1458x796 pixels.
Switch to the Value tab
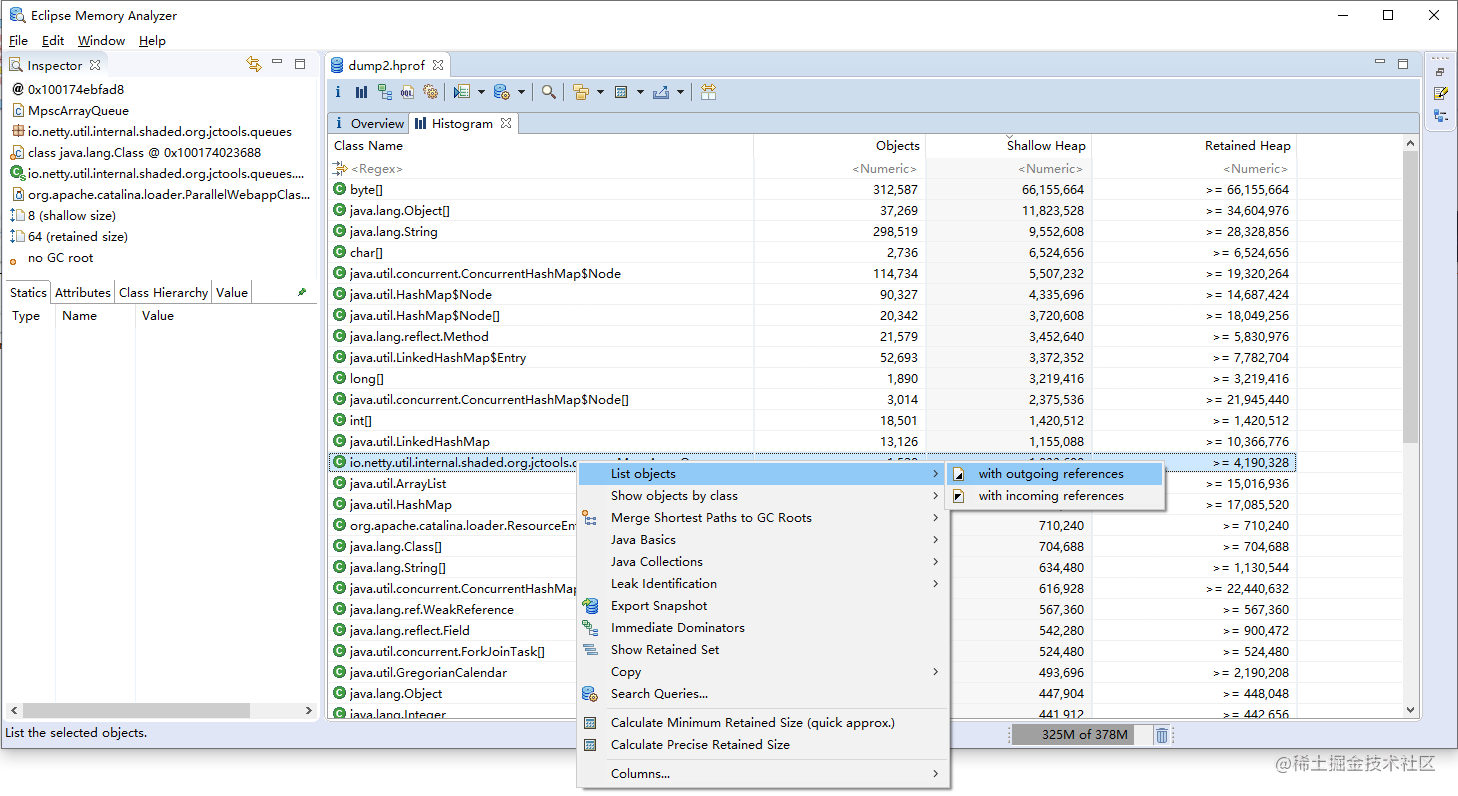click(x=231, y=293)
